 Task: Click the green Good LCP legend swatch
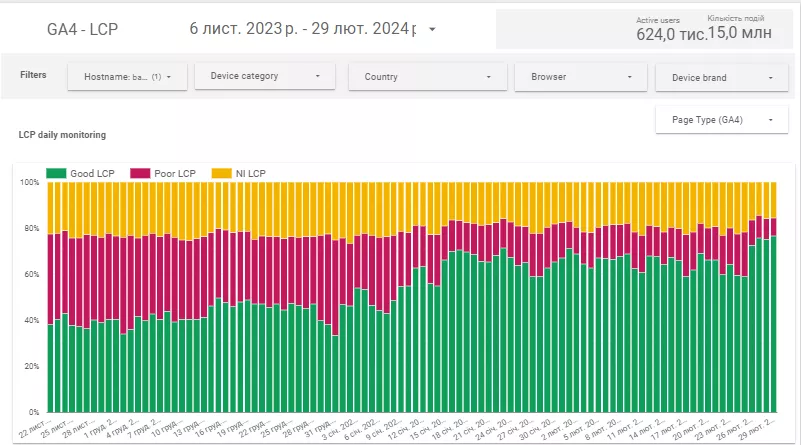(x=56, y=173)
